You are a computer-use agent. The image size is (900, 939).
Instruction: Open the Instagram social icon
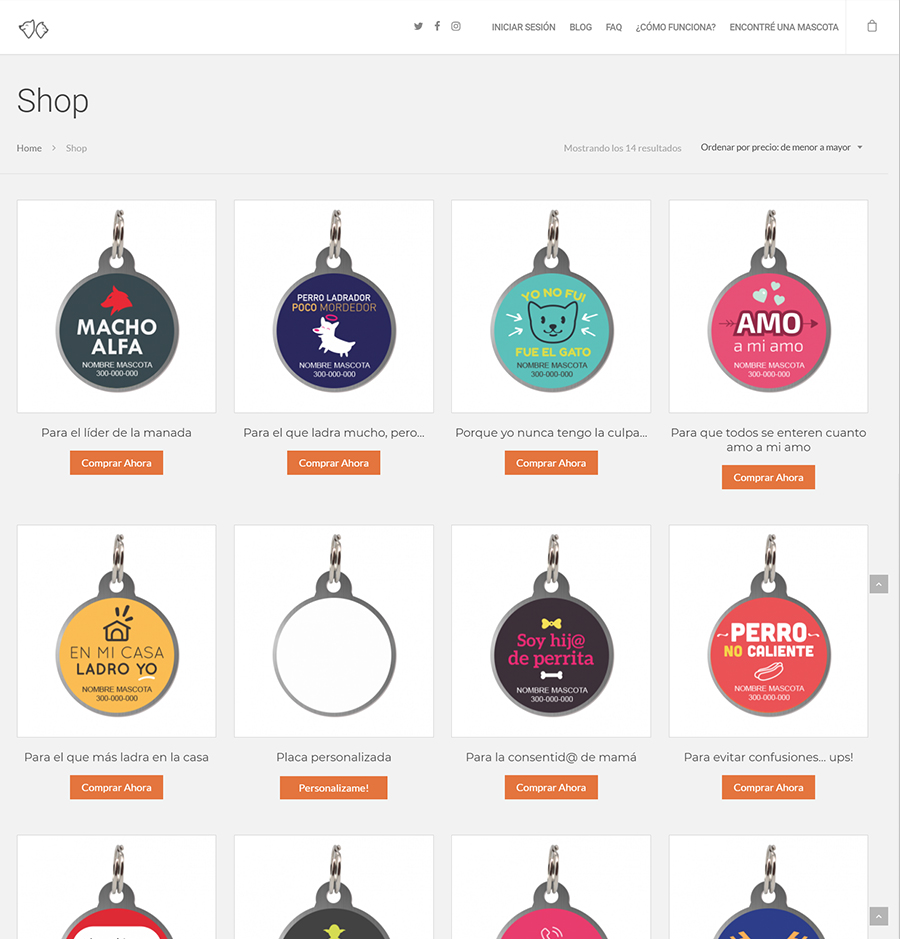tap(456, 26)
